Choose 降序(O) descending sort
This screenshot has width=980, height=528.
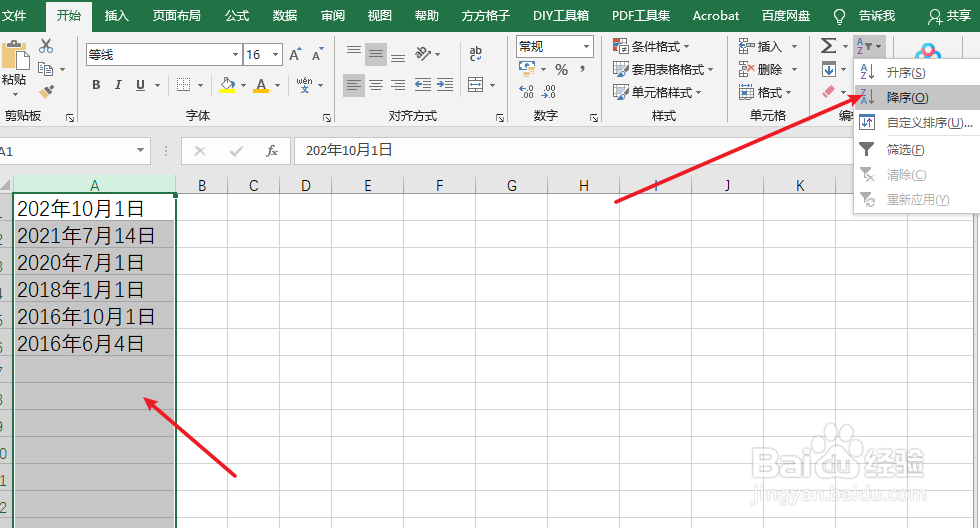[916, 97]
